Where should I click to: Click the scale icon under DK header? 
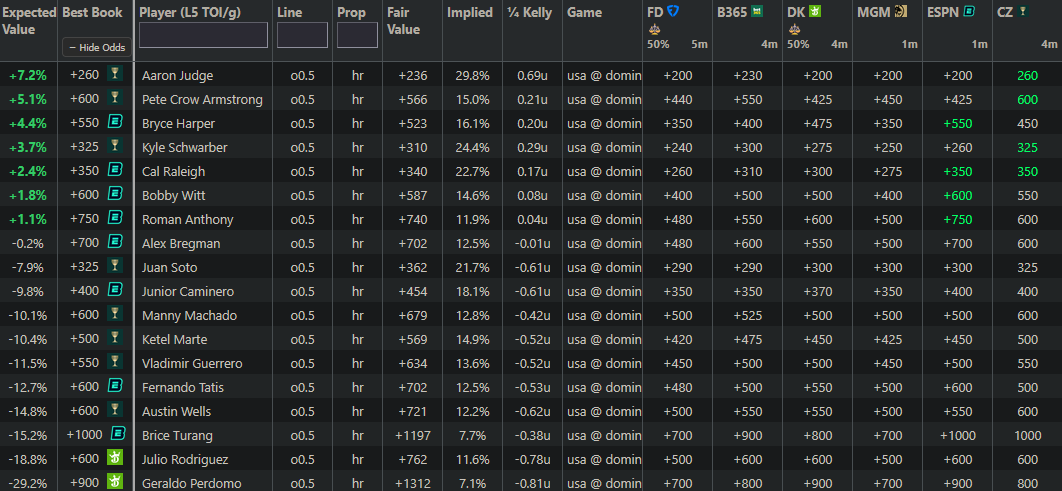click(x=794, y=29)
